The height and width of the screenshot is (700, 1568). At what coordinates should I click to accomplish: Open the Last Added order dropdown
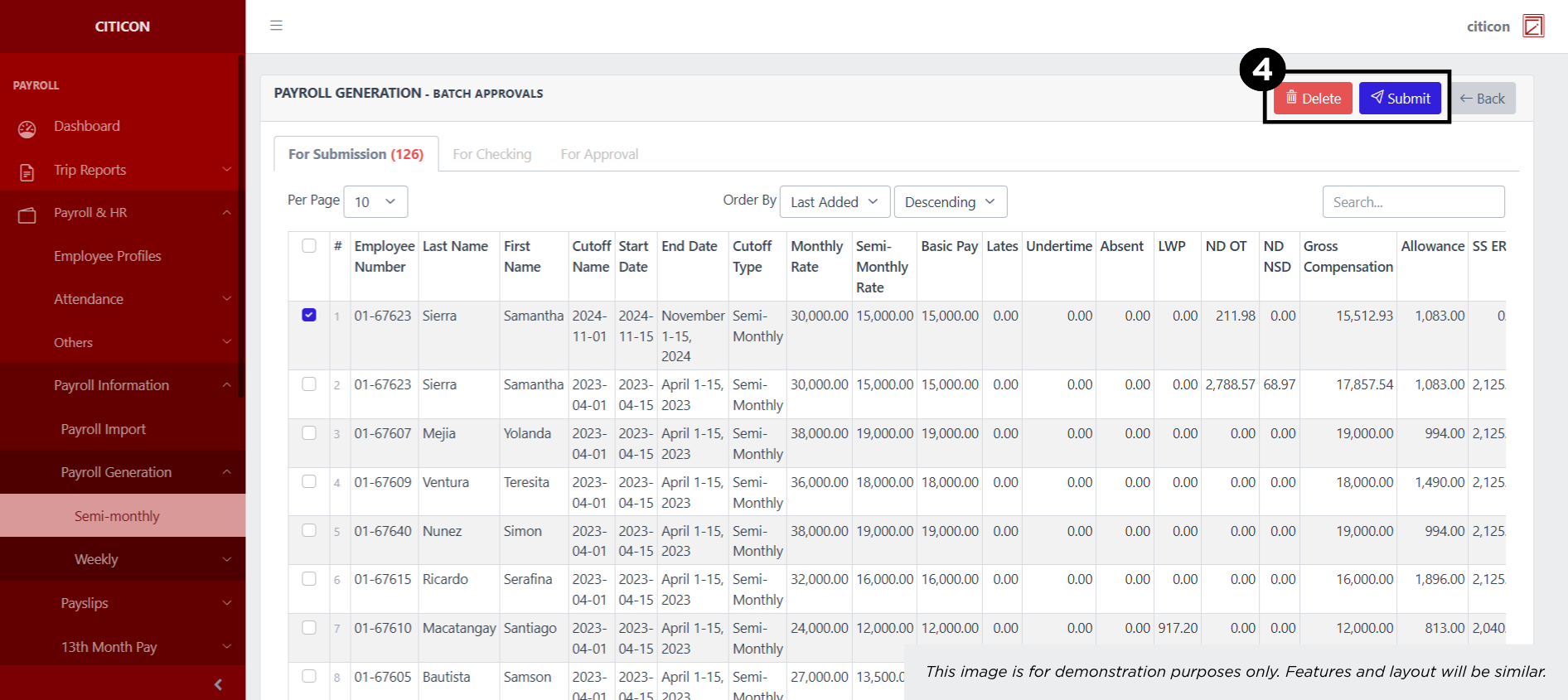(835, 202)
